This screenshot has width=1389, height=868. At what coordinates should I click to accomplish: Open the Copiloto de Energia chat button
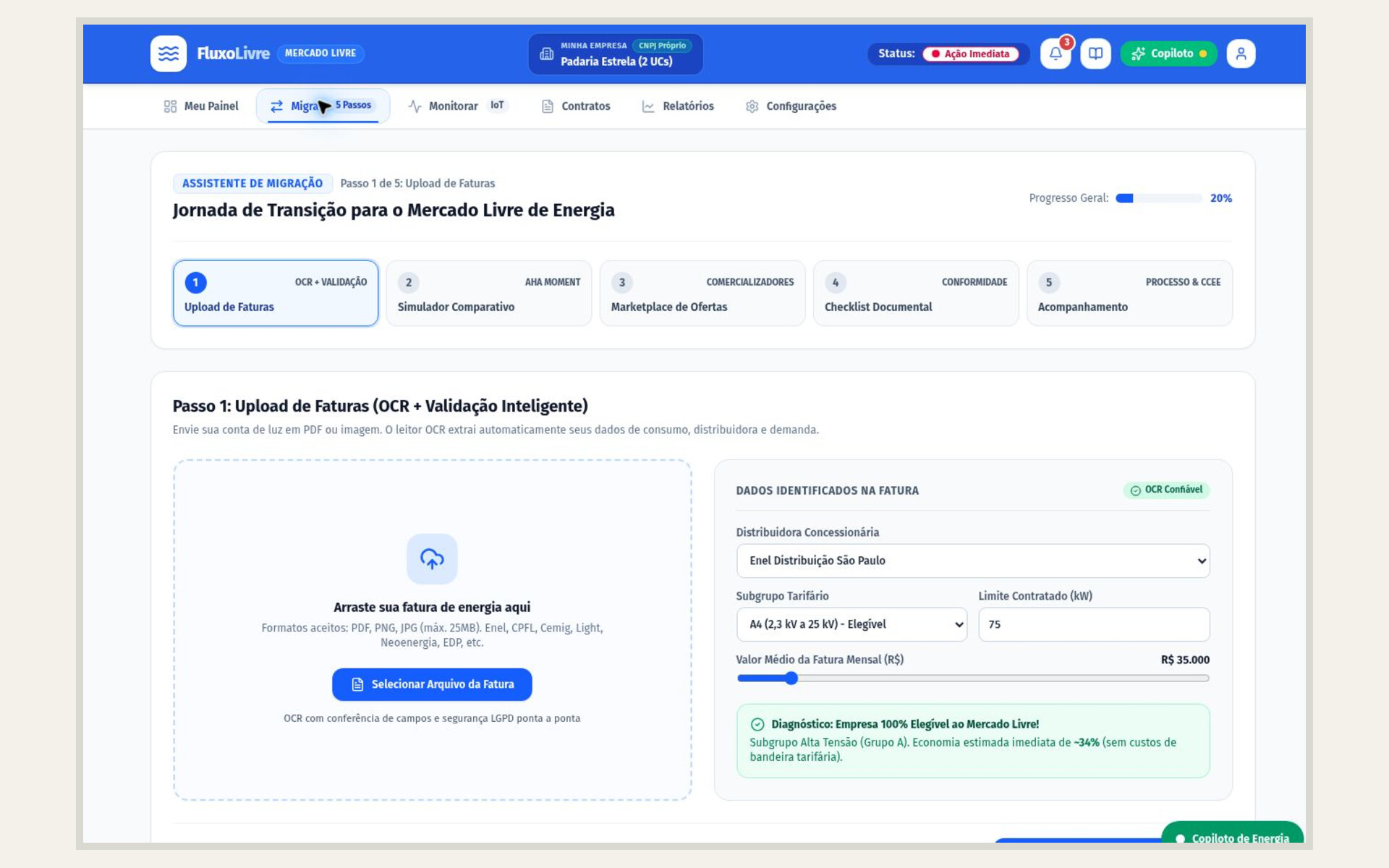click(1232, 833)
